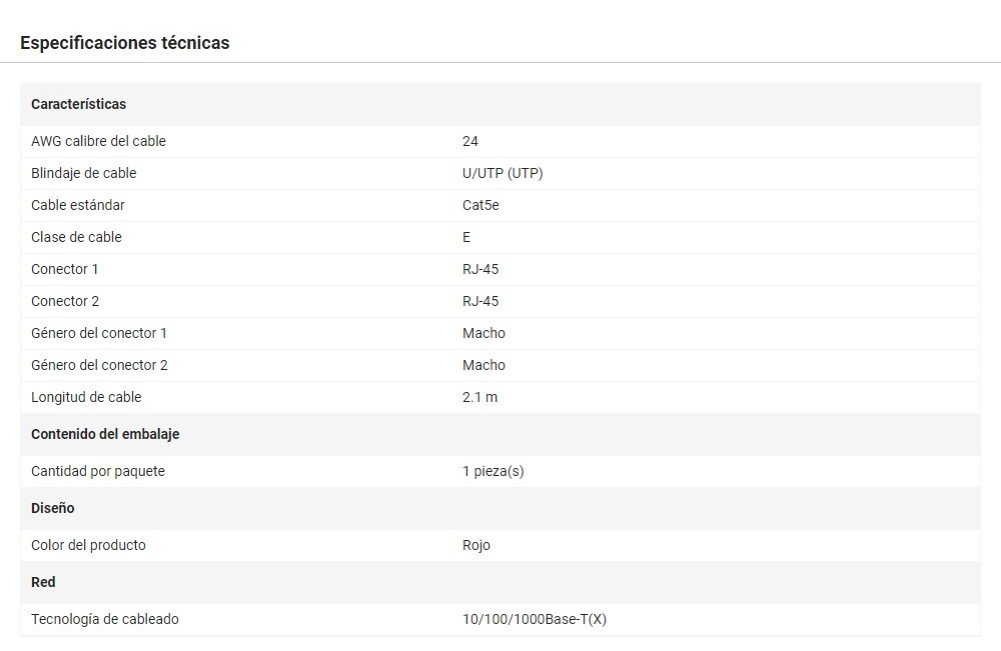Select the U/UTP (UTP) value
1001x651 pixels.
point(502,173)
